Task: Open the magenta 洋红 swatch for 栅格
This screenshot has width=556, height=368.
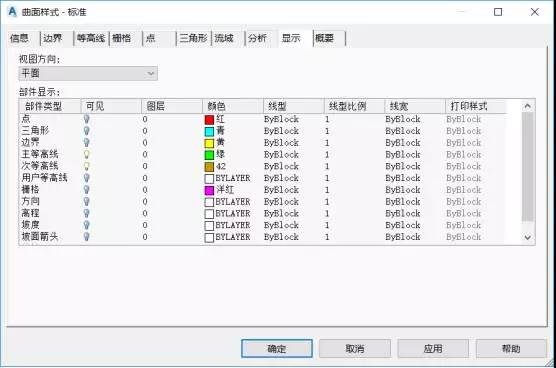Action: pyautogui.click(x=209, y=190)
